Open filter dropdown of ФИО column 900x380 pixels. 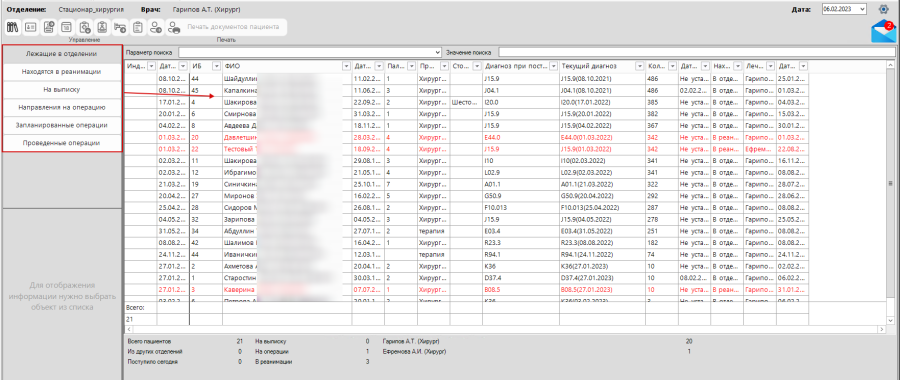click(x=346, y=66)
